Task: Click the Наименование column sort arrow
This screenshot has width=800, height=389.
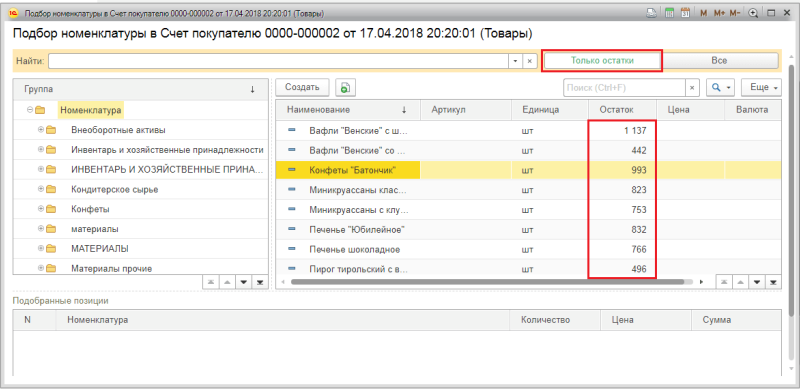Action: pyautogui.click(x=404, y=110)
